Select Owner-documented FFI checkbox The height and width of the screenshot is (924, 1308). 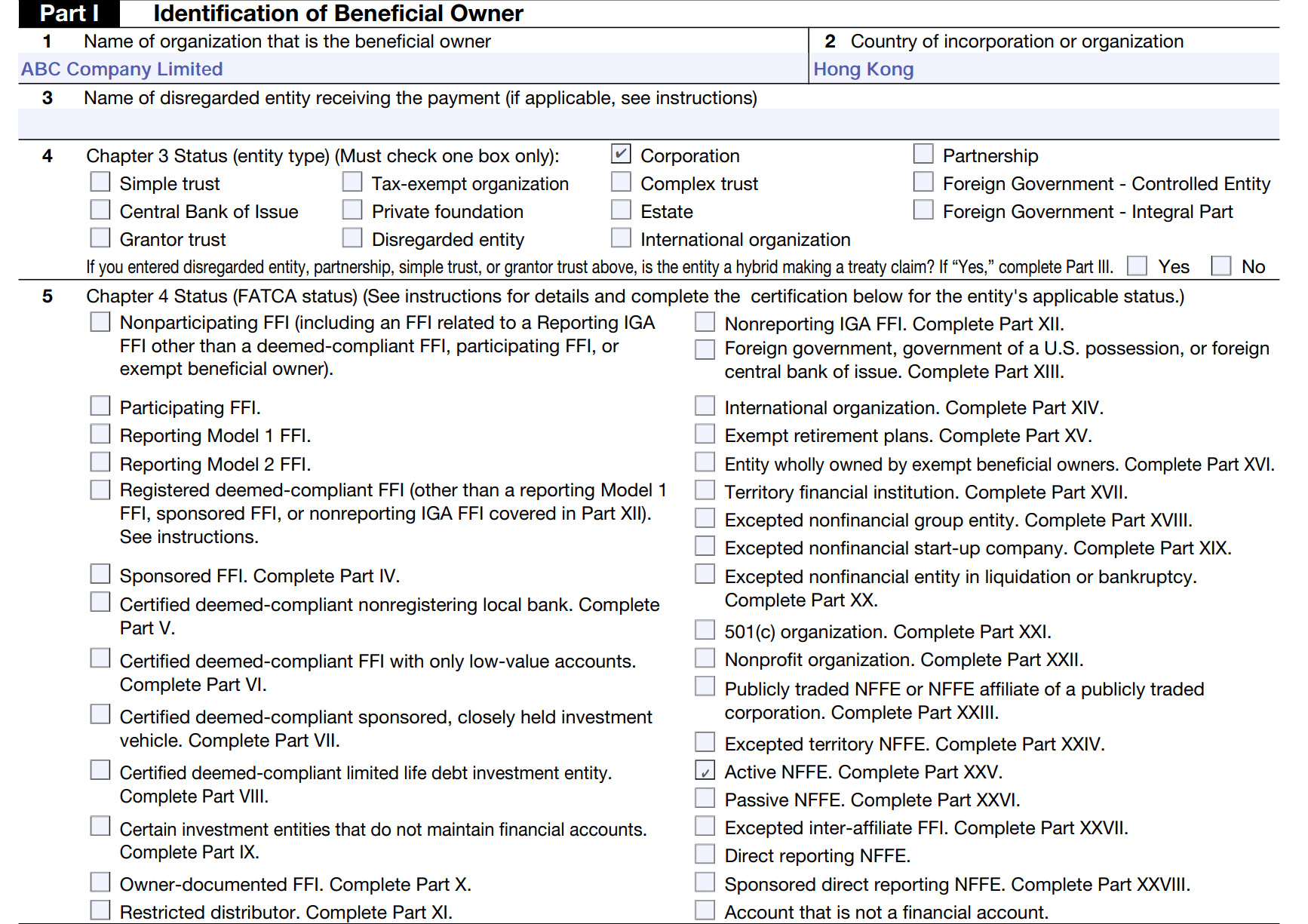[x=100, y=883]
